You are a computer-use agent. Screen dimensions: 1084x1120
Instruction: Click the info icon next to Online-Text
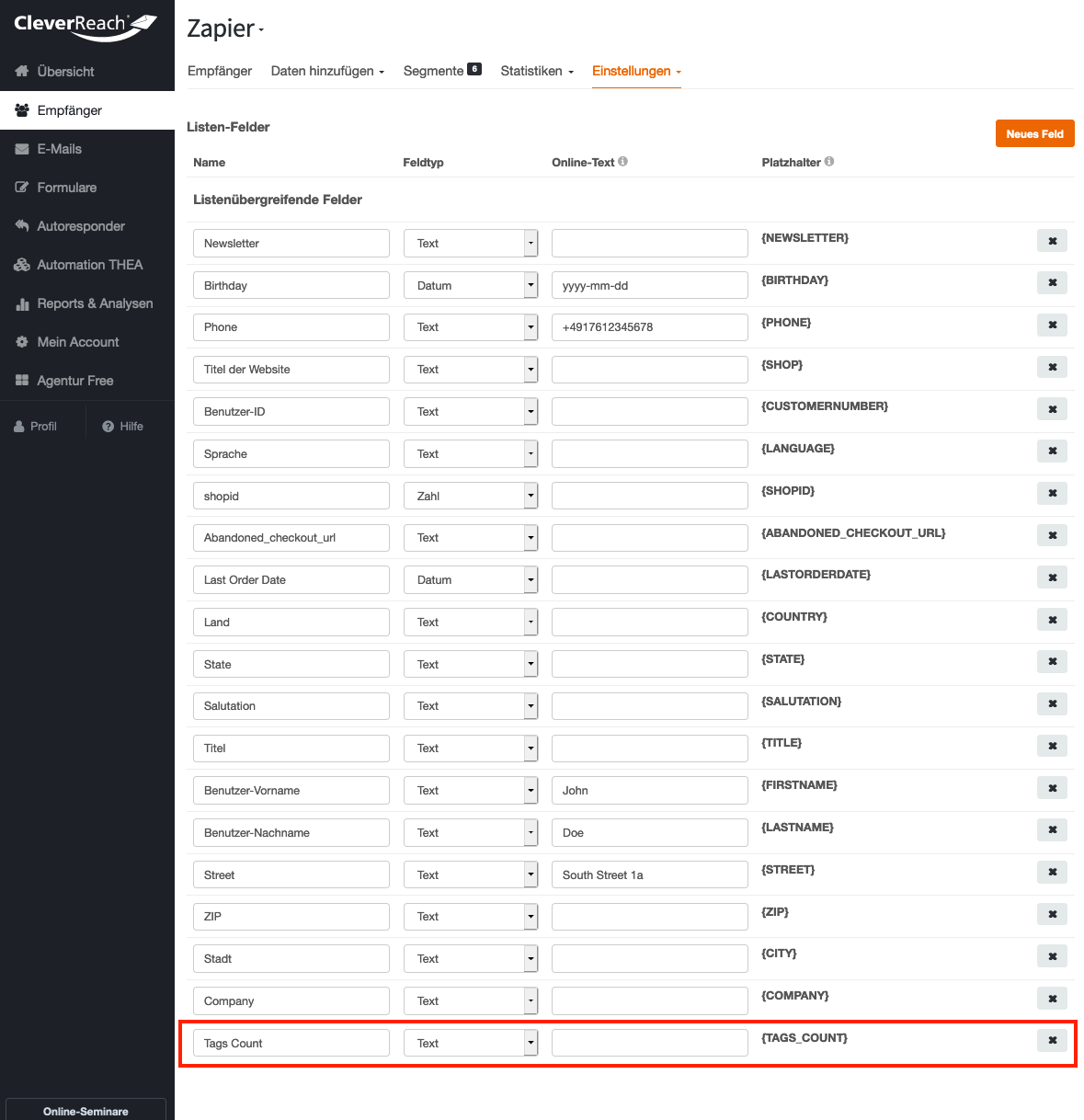pos(622,162)
